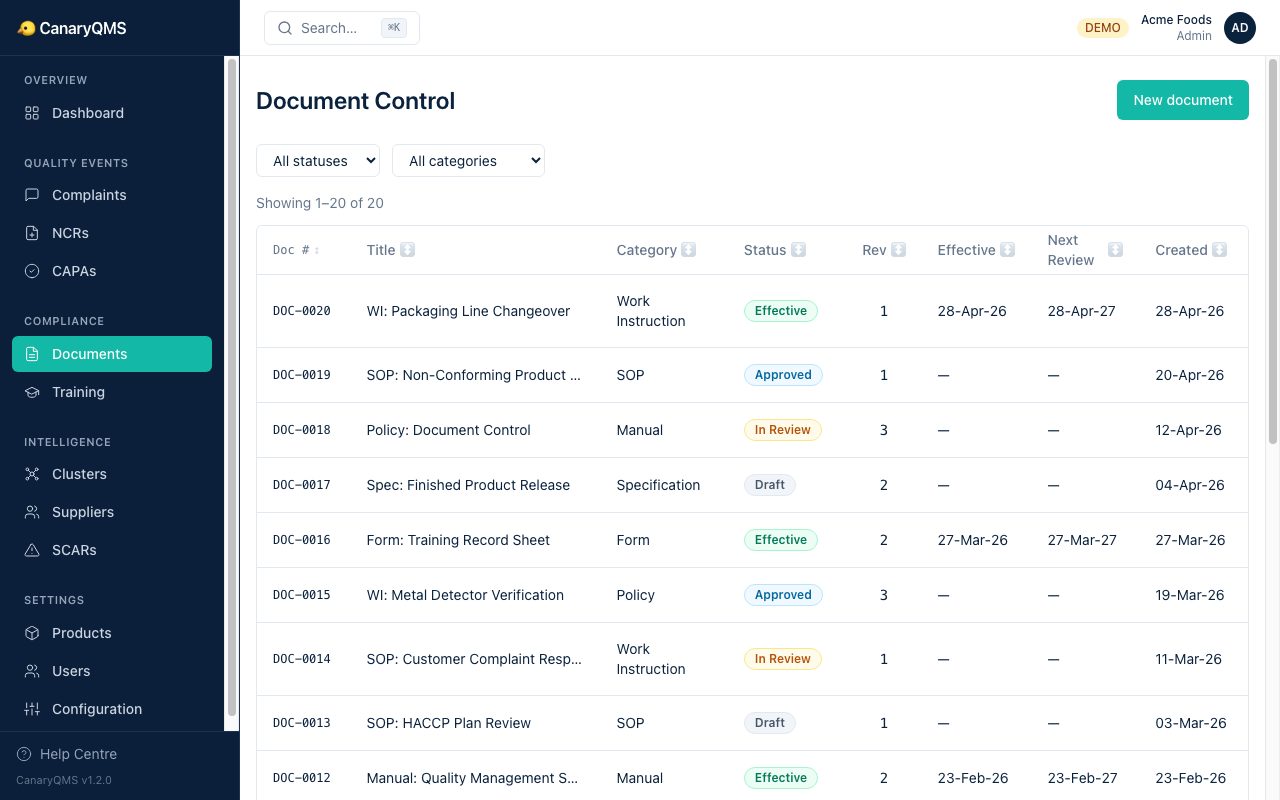The height and width of the screenshot is (800, 1280).
Task: Sort by Doc # column header
Action: tap(296, 250)
